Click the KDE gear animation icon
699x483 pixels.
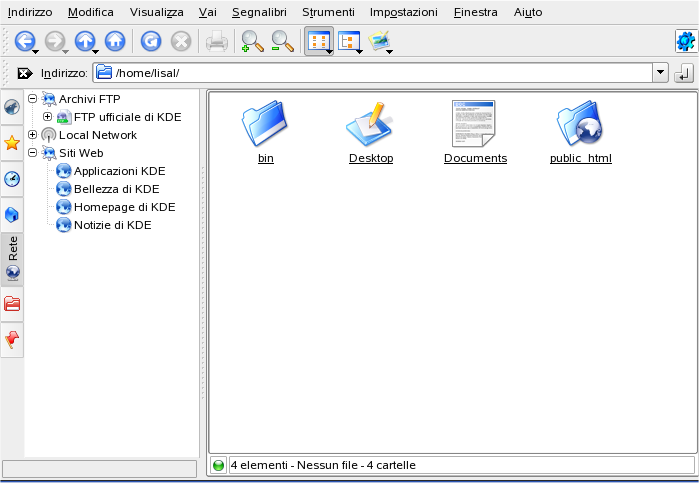point(686,41)
